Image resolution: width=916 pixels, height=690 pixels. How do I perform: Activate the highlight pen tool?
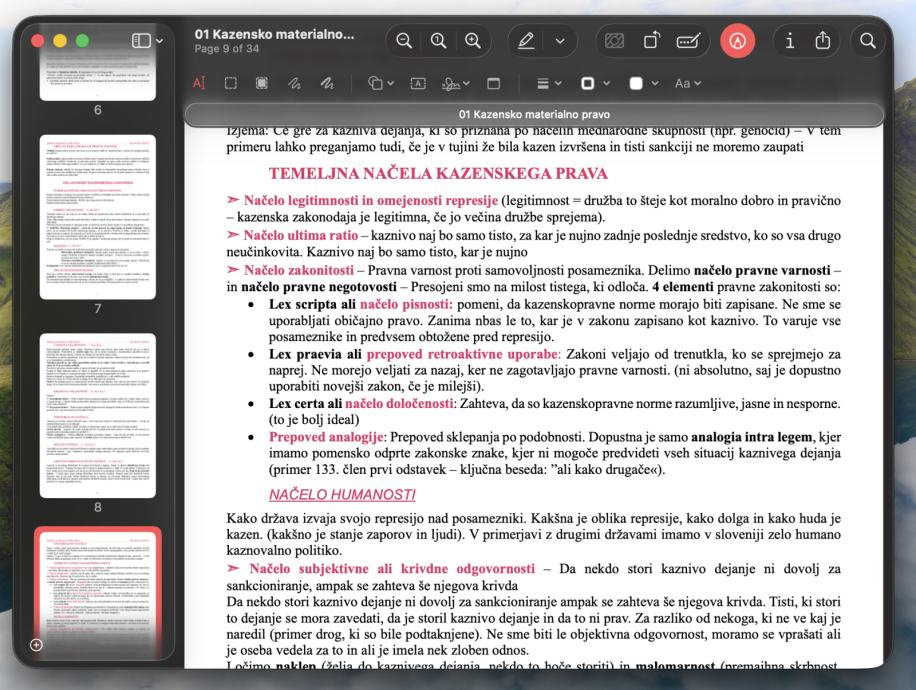526,41
